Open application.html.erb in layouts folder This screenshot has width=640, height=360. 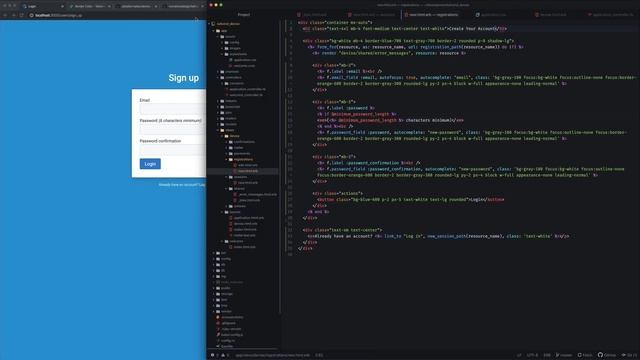[248, 218]
